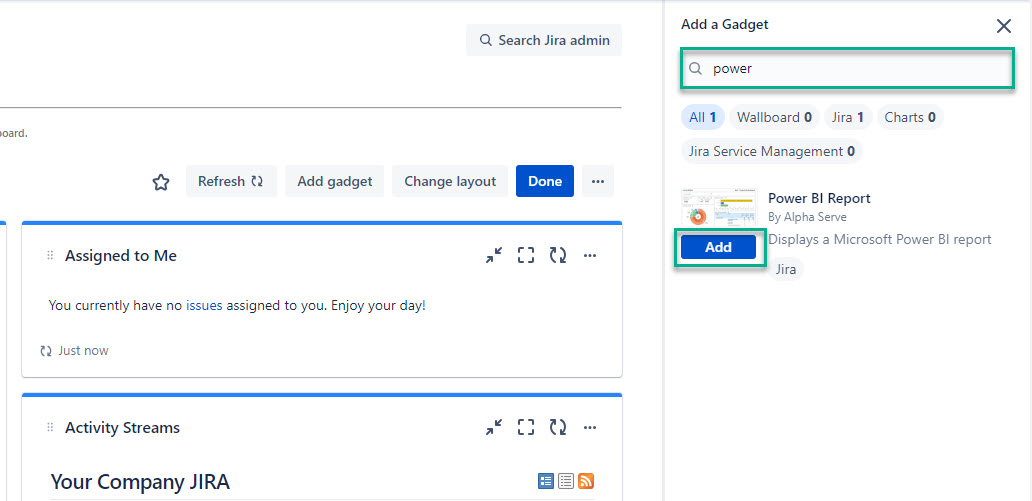Add the Power BI Report gadget
The image size is (1032, 501).
coord(718,247)
